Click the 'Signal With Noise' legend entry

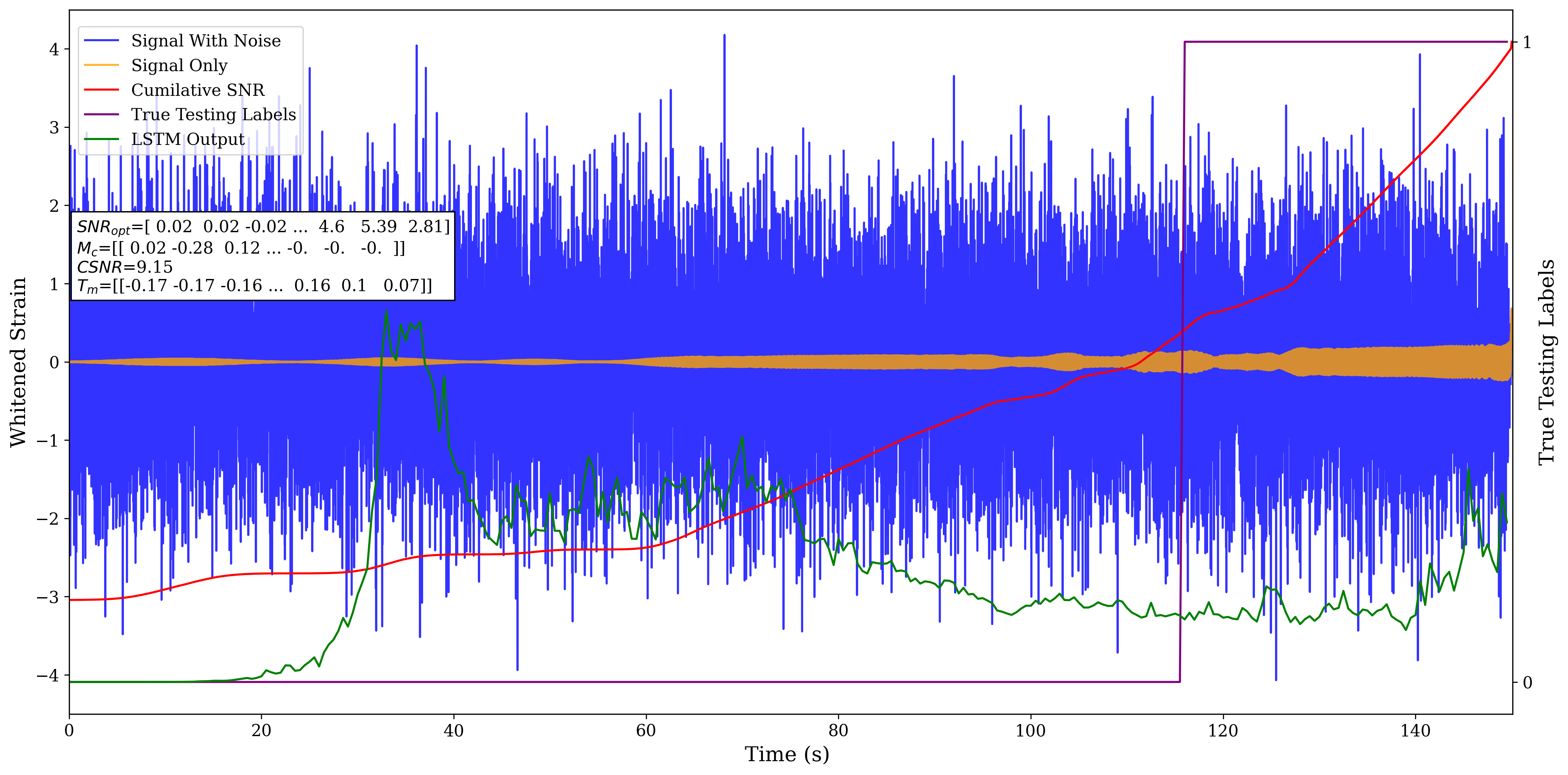pyautogui.click(x=206, y=41)
